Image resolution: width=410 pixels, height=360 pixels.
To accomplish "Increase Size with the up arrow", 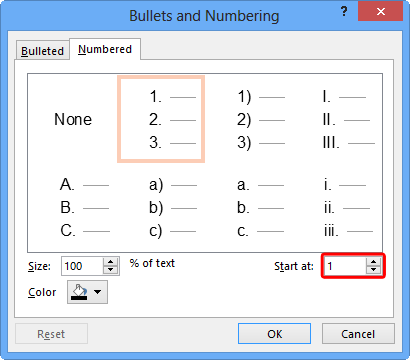I will 110,262.
